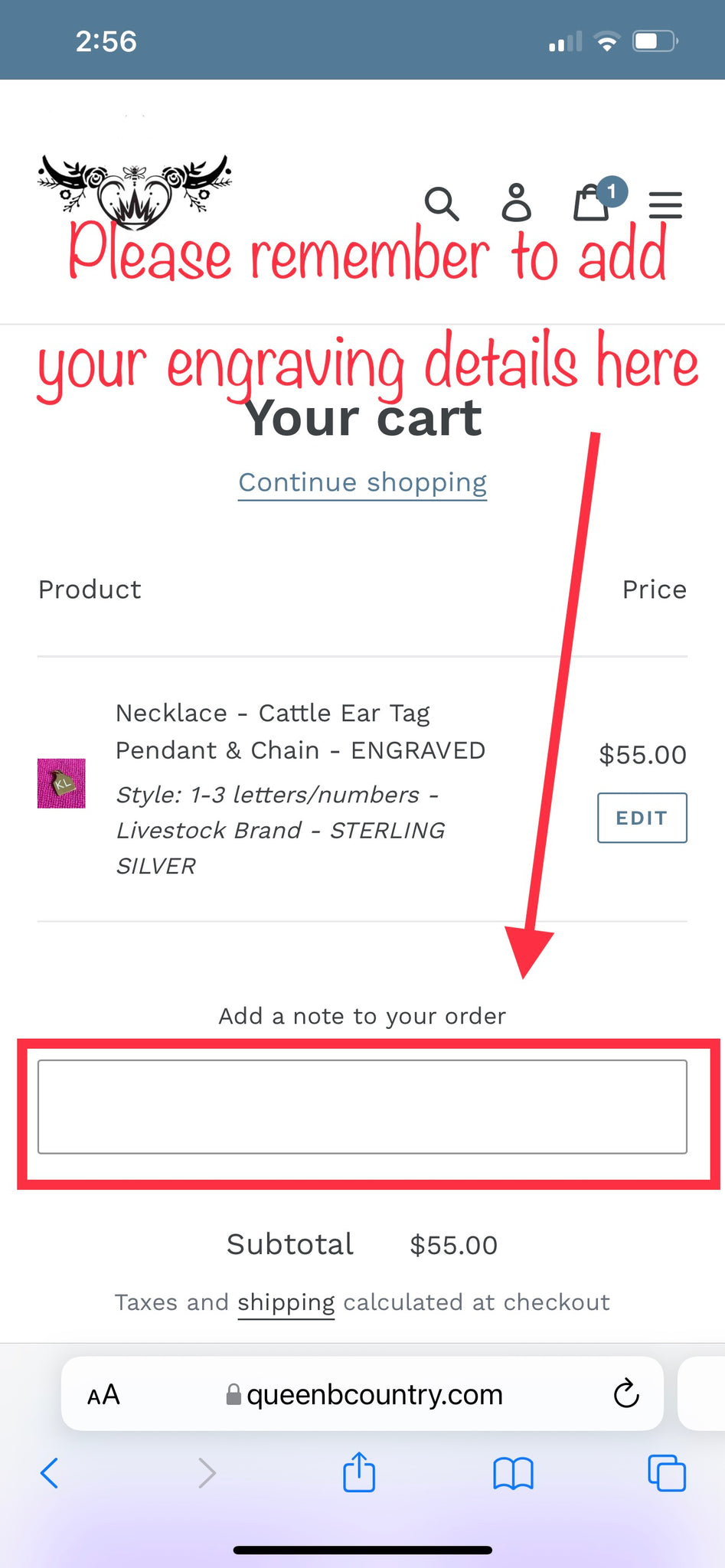
Task: Open the Necklace Cattle Ear Tag product title
Action: click(300, 731)
